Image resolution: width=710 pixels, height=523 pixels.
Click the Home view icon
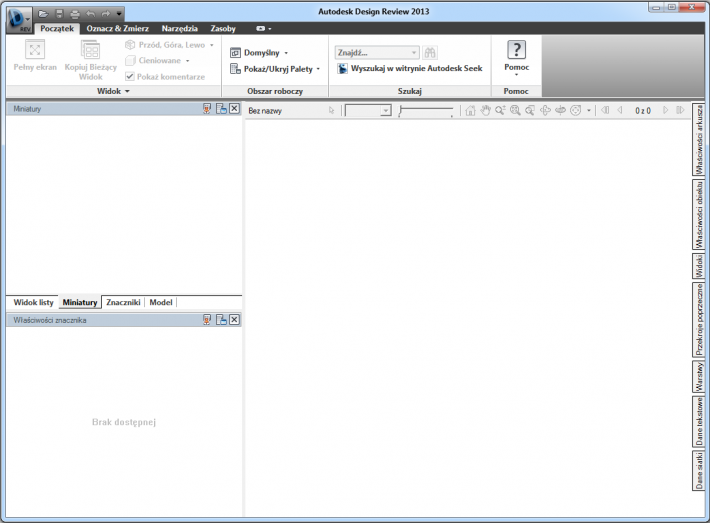pyautogui.click(x=470, y=110)
